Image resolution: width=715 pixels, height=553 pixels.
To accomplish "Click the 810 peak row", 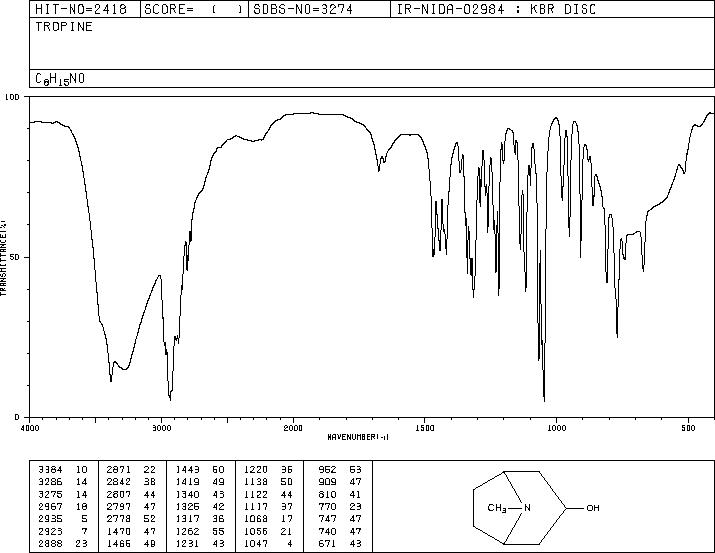I will click(x=340, y=494).
